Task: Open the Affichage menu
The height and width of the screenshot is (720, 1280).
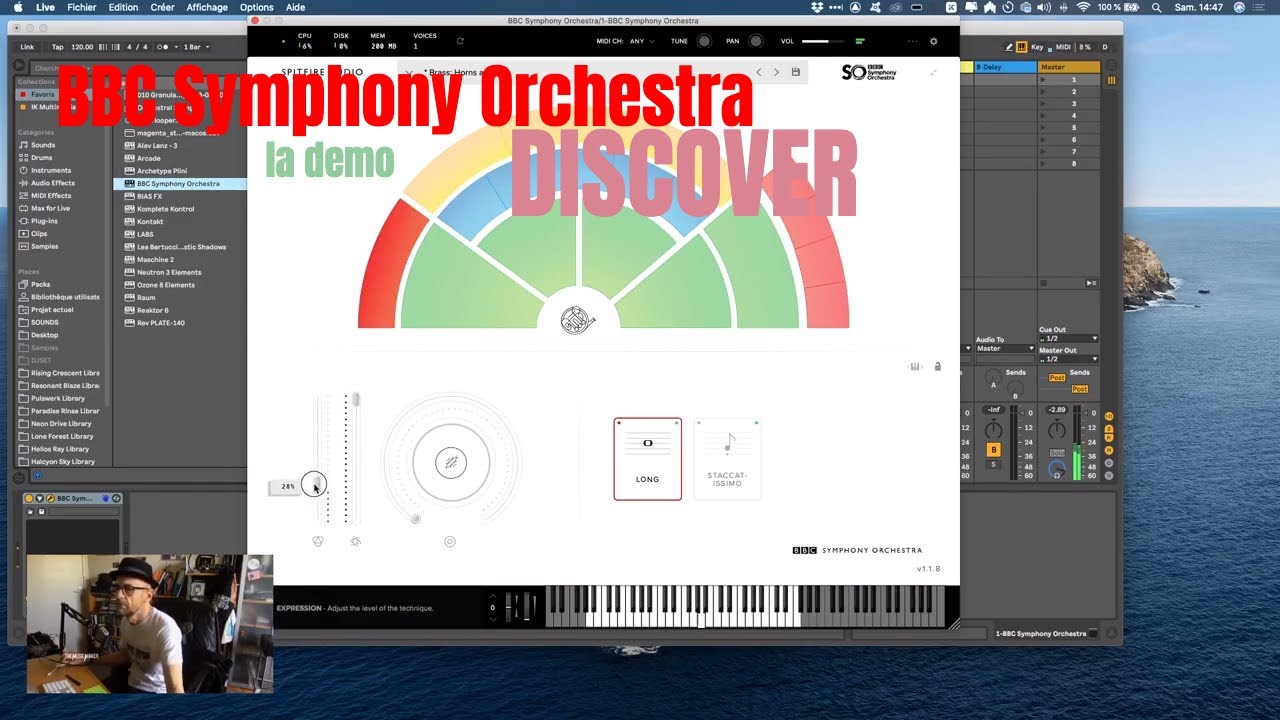Action: click(207, 7)
